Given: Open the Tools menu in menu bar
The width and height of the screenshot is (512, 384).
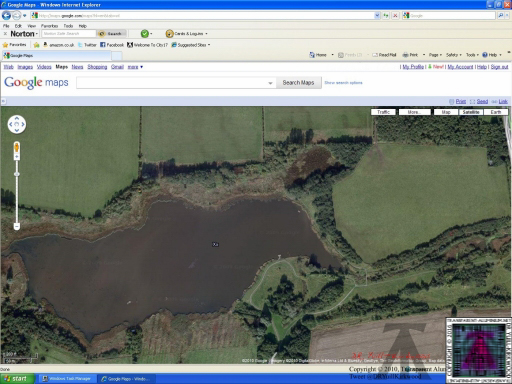Looking at the screenshot, I should (x=68, y=26).
